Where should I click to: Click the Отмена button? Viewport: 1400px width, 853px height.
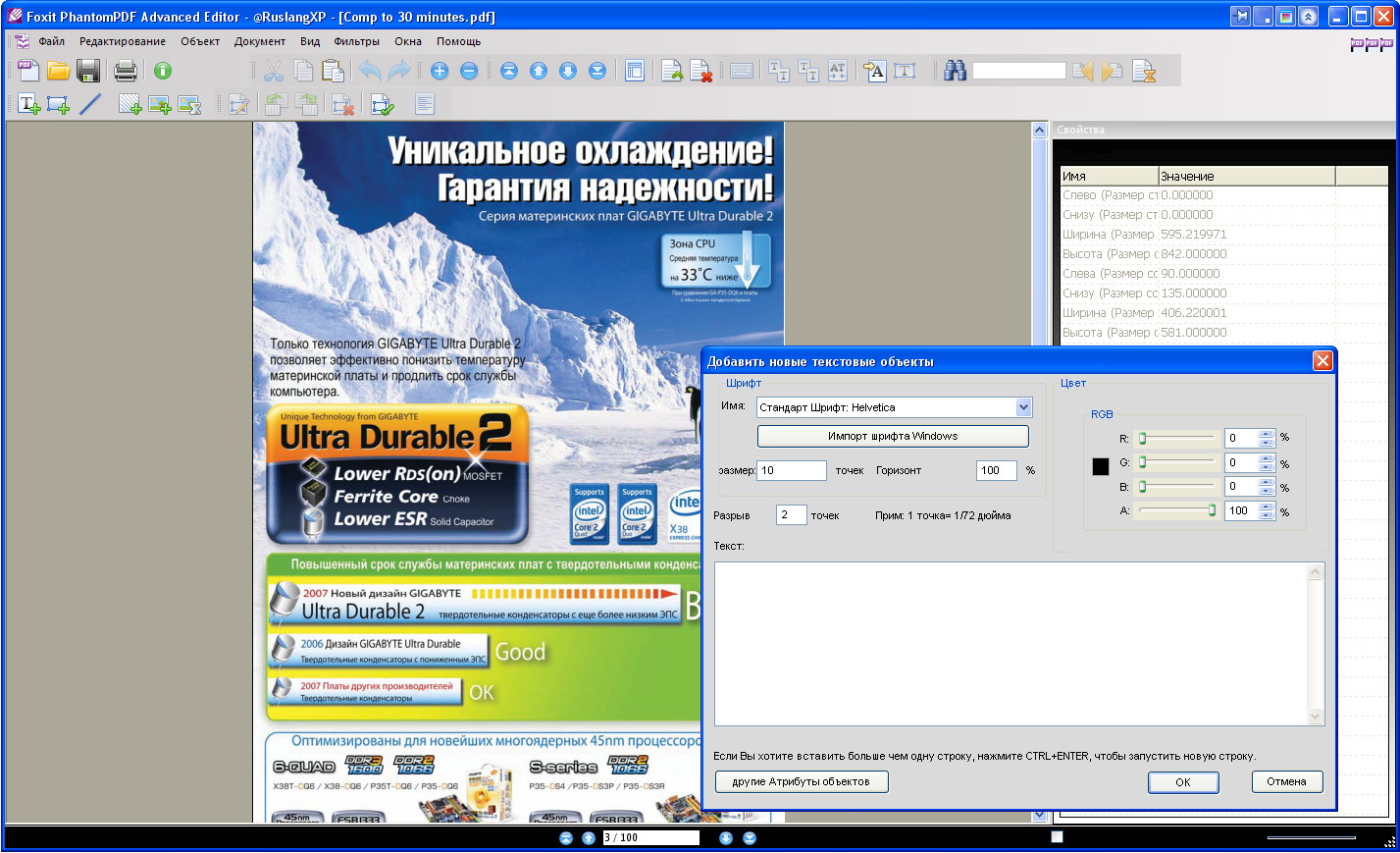(x=1286, y=781)
